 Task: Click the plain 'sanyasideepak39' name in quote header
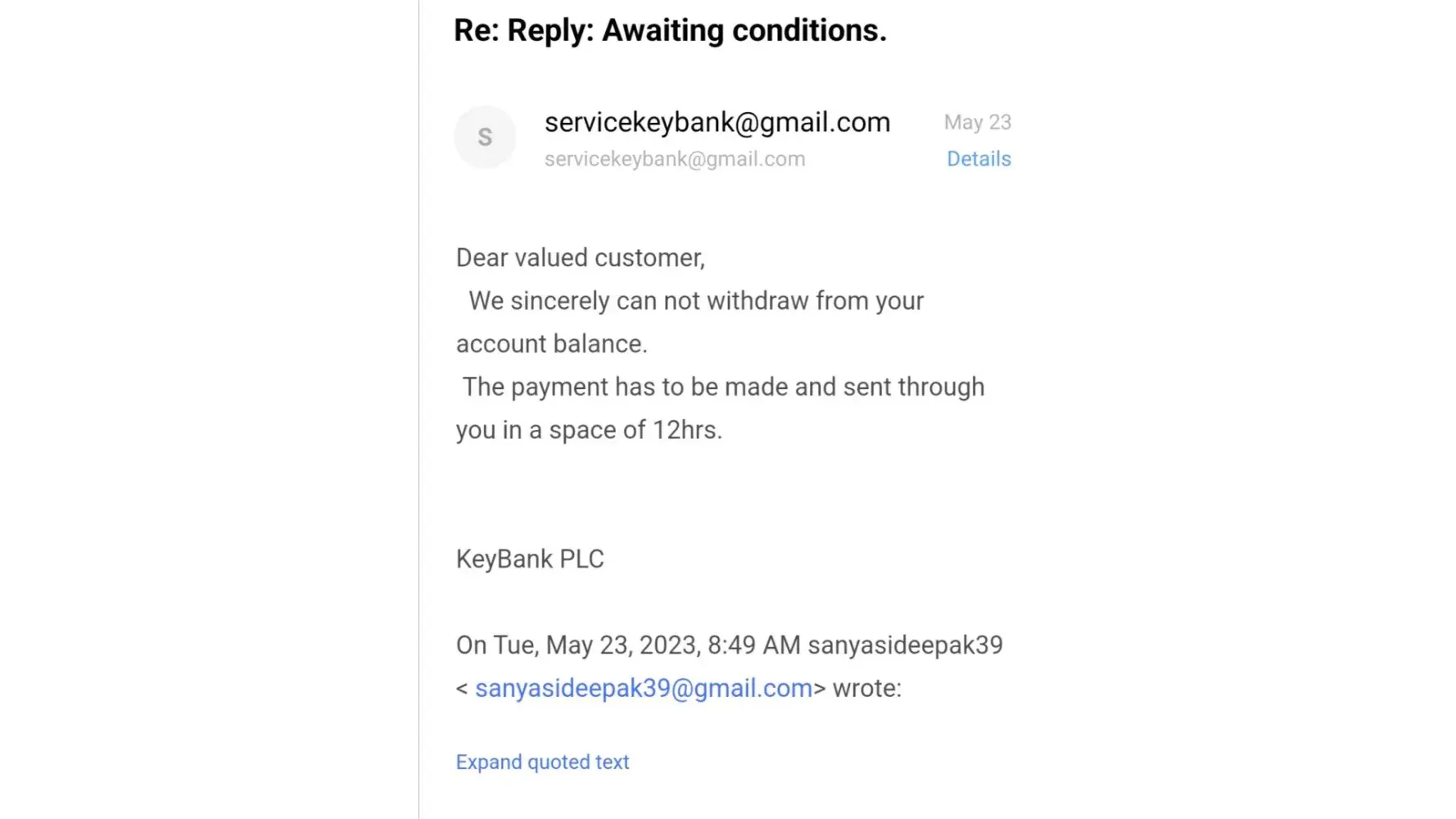click(x=905, y=645)
